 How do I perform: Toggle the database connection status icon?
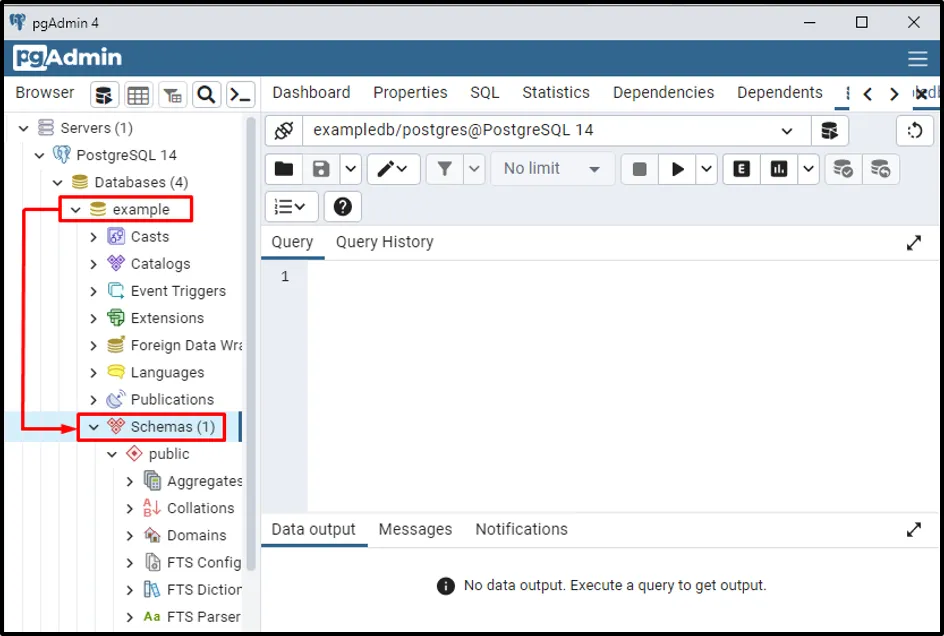(x=284, y=131)
